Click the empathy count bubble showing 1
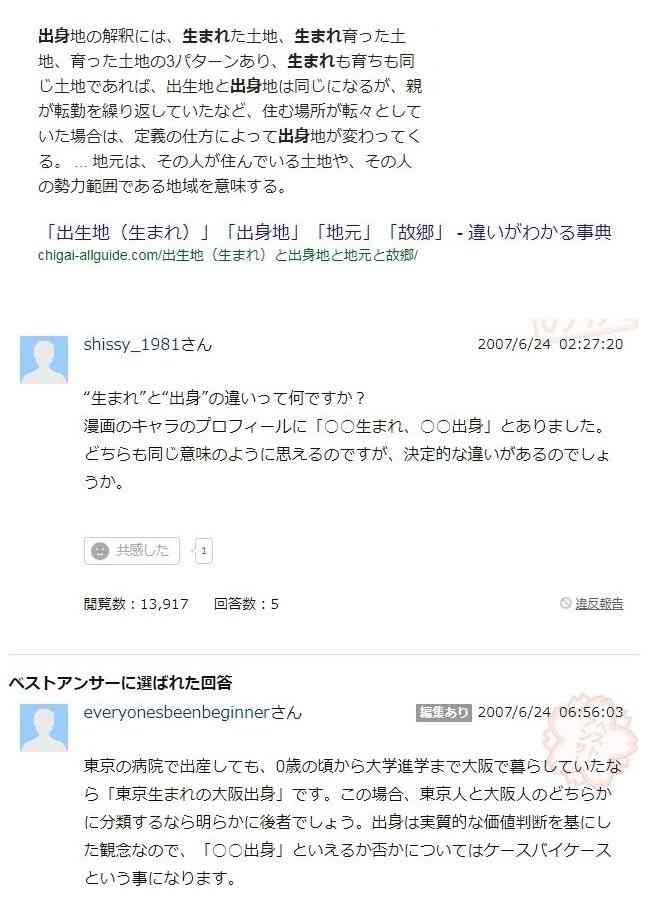This screenshot has height=914, width=651. pos(203,551)
